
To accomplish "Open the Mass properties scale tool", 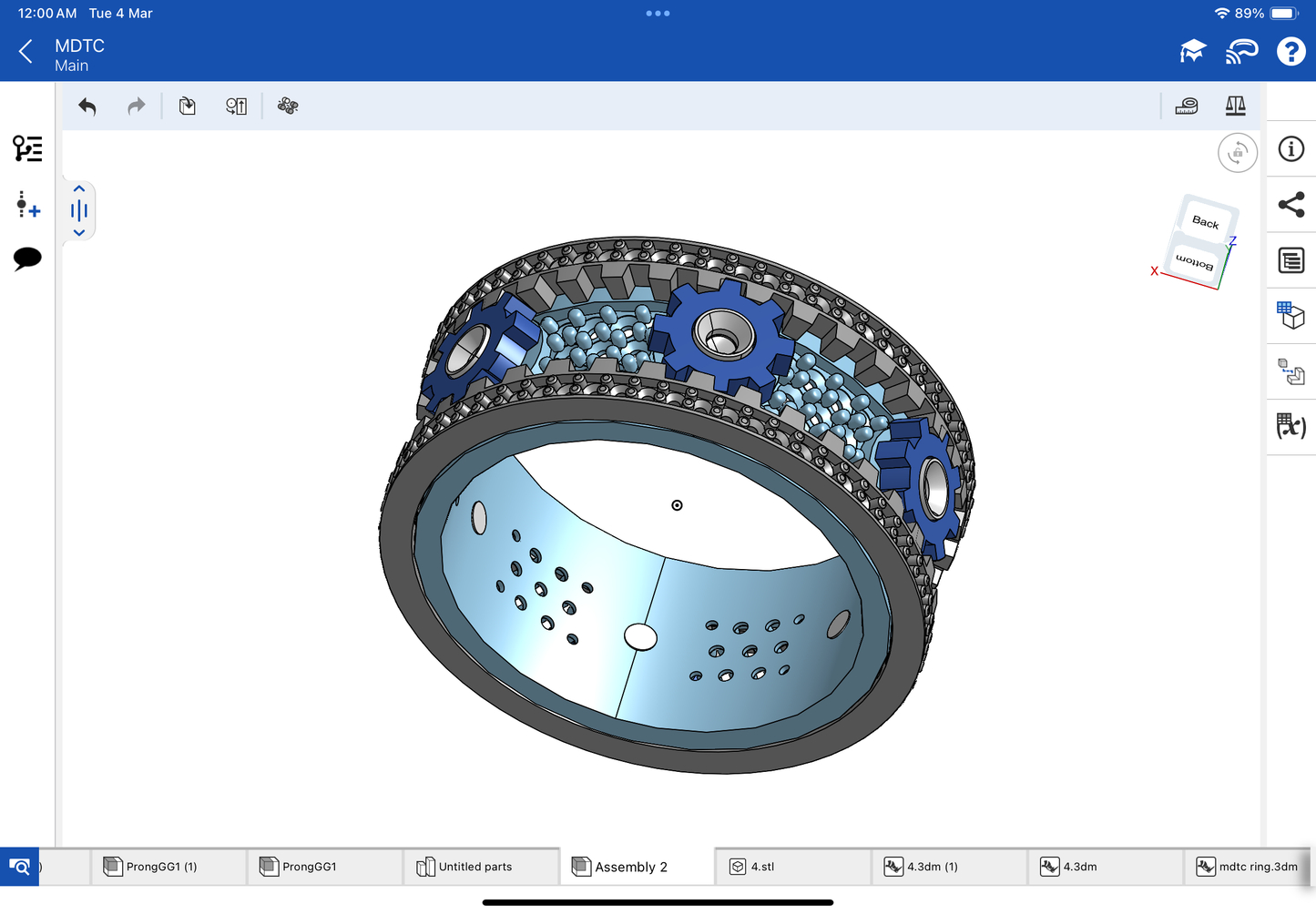I will tap(1235, 107).
